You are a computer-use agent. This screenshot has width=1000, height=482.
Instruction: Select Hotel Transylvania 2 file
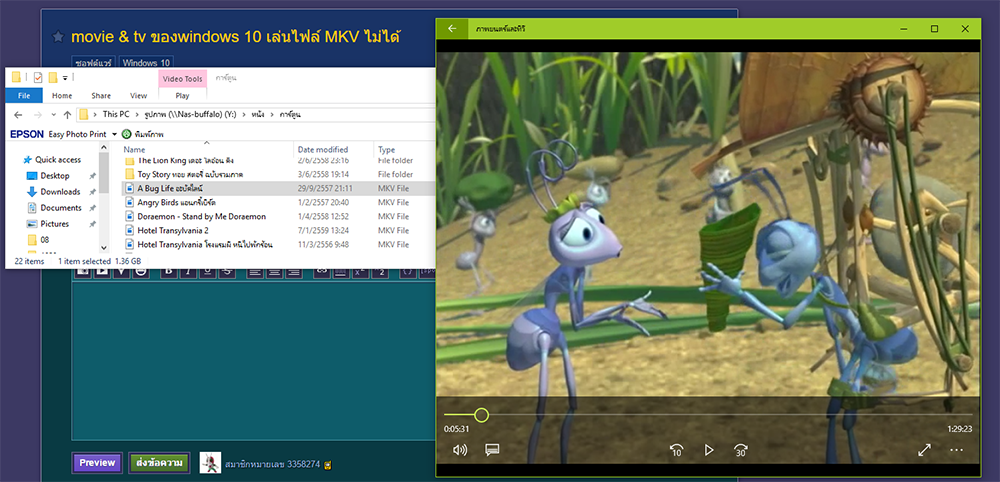[278, 230]
